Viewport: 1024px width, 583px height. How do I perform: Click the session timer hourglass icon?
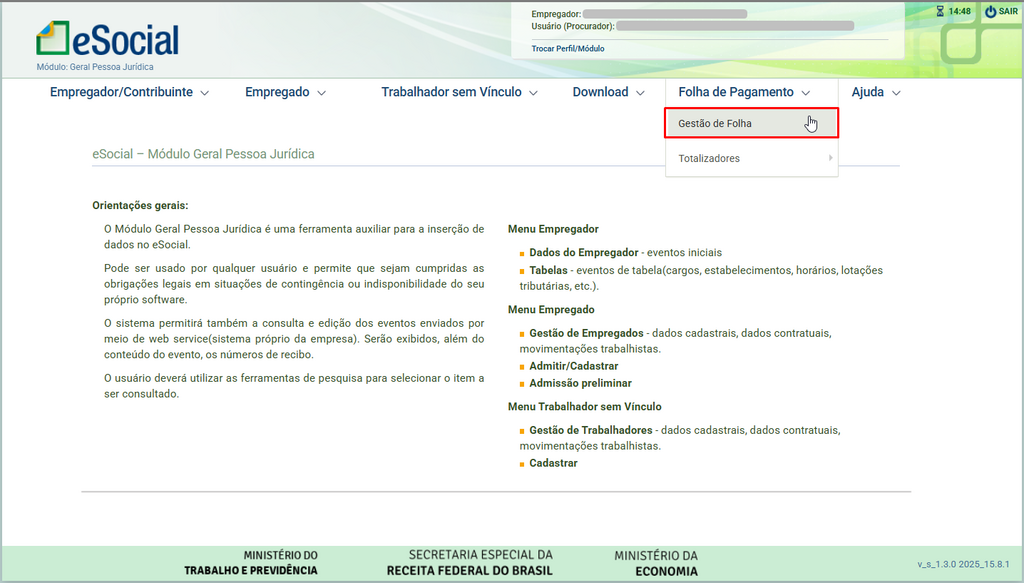[x=939, y=12]
